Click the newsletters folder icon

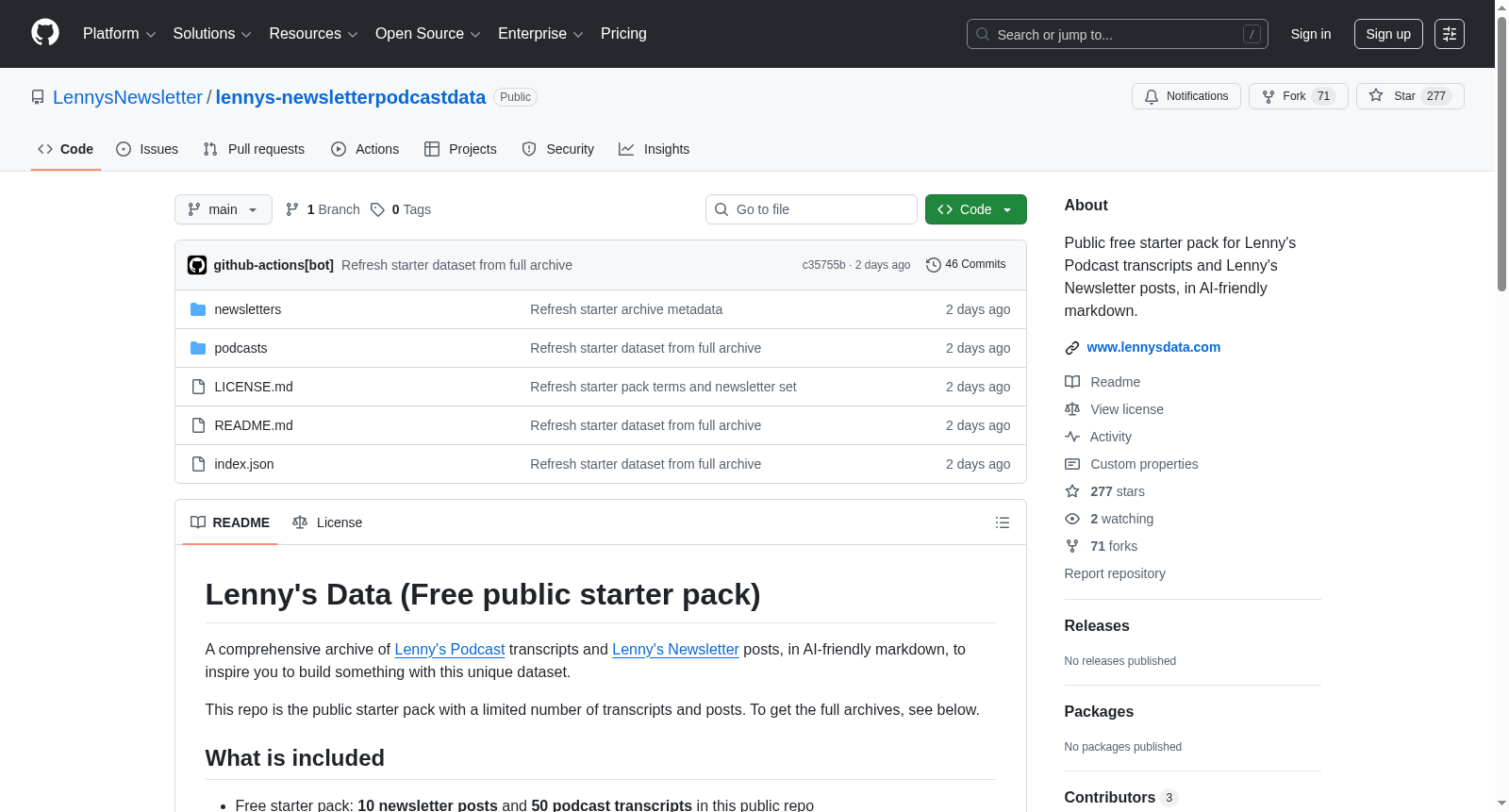[198, 309]
